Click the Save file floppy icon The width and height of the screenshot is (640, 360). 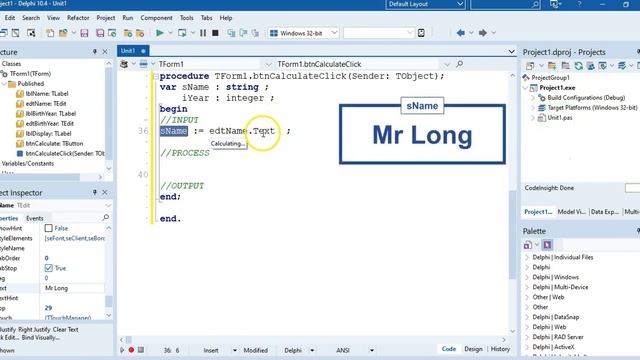pos(84,33)
